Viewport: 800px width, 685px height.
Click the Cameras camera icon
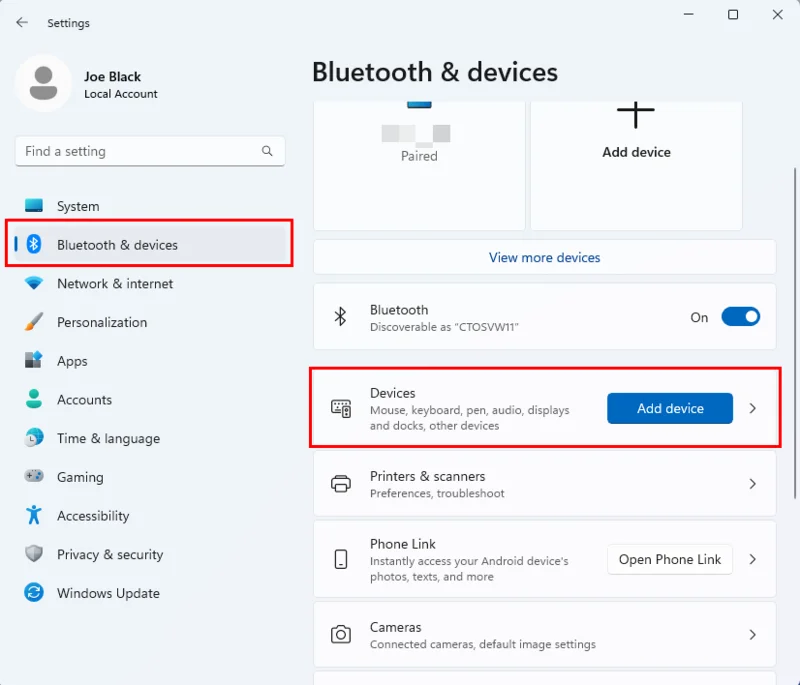pyautogui.click(x=341, y=635)
